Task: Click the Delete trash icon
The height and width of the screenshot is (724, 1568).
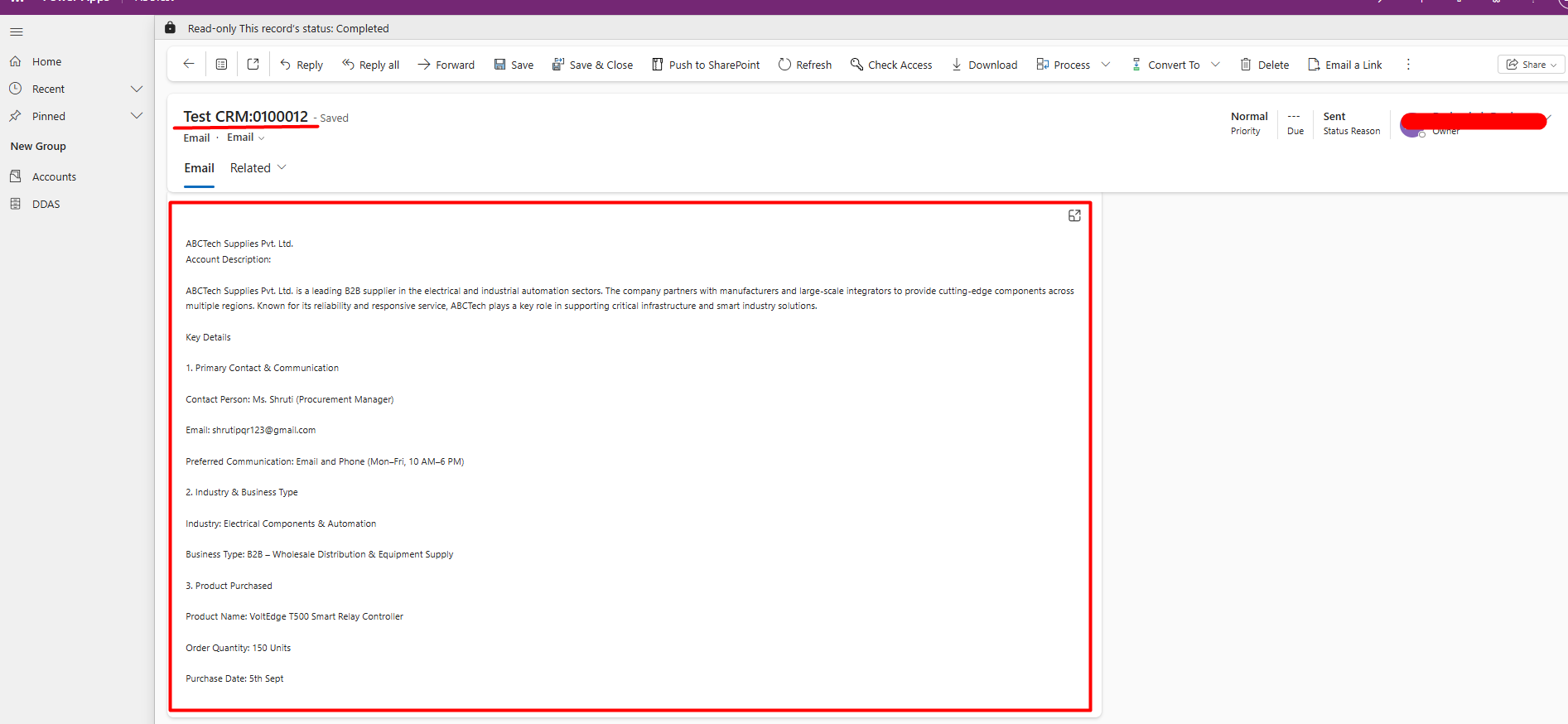Action: [x=1264, y=65]
